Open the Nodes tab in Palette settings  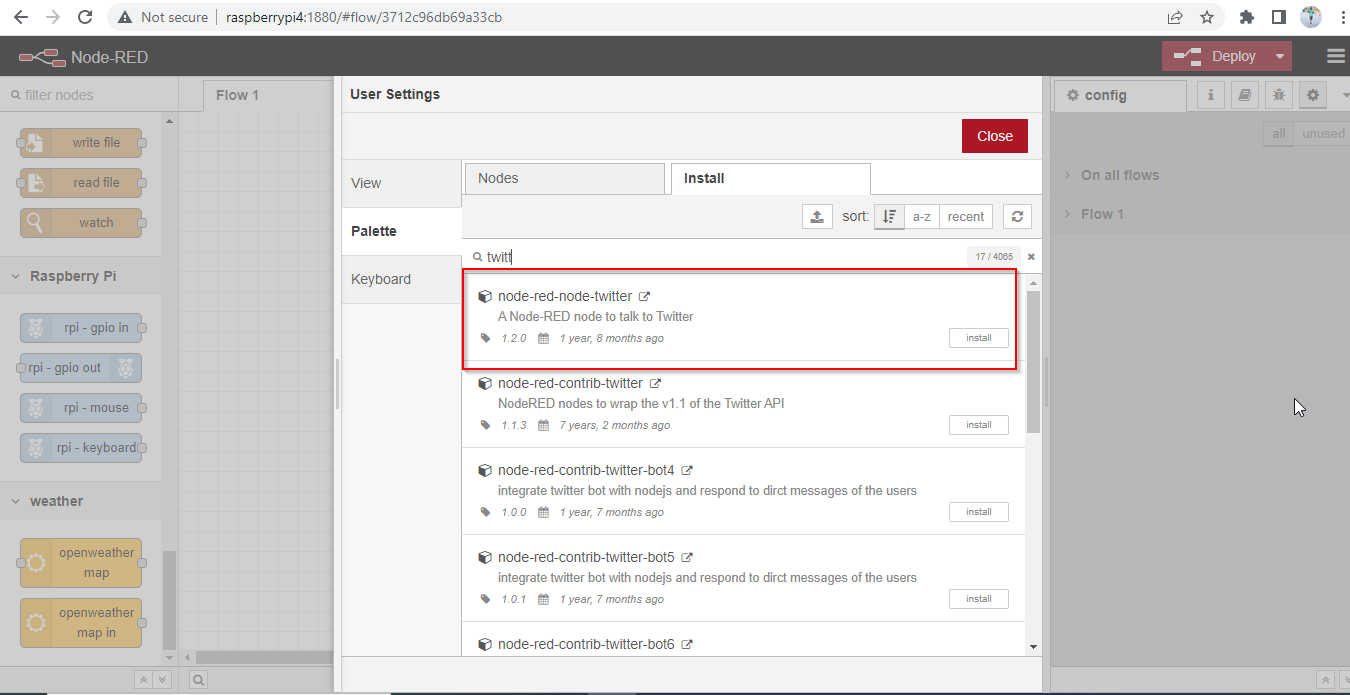(x=564, y=177)
